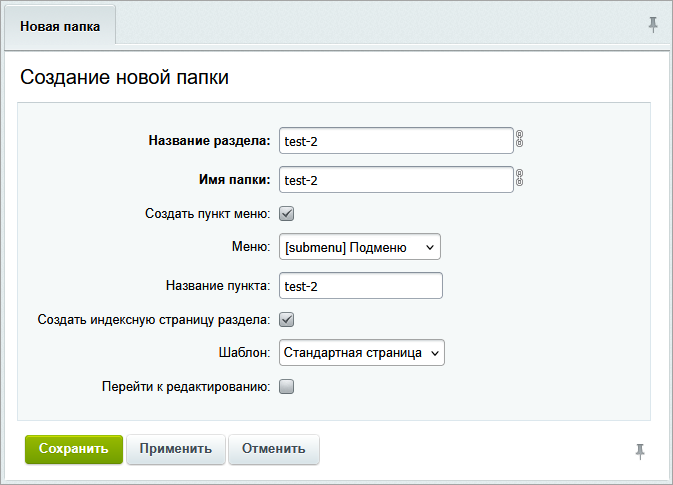Click the chain link icon next to Имя папки
This screenshot has width=673, height=485.
pos(519,179)
